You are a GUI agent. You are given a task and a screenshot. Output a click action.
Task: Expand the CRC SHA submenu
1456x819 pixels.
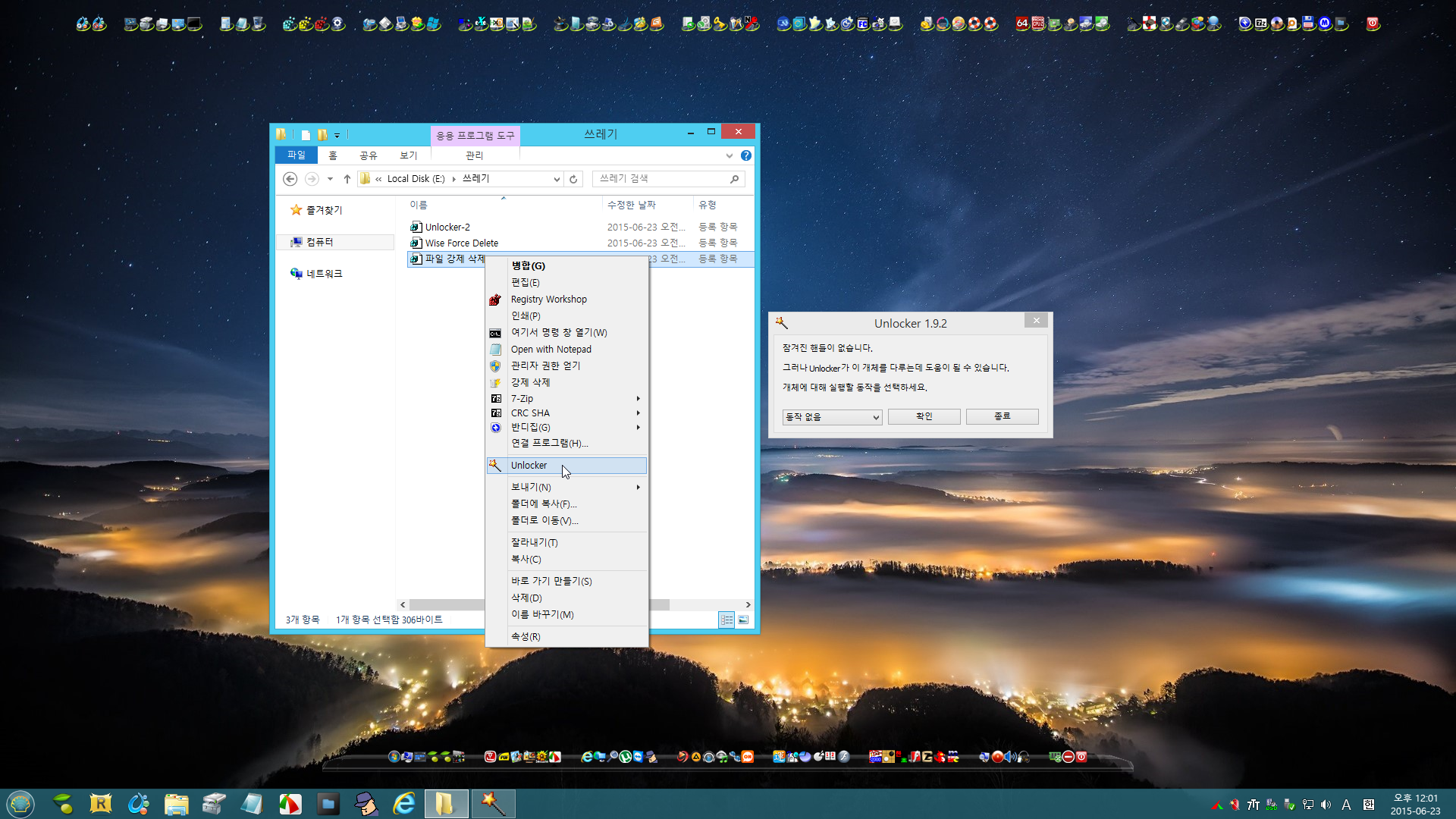[566, 413]
